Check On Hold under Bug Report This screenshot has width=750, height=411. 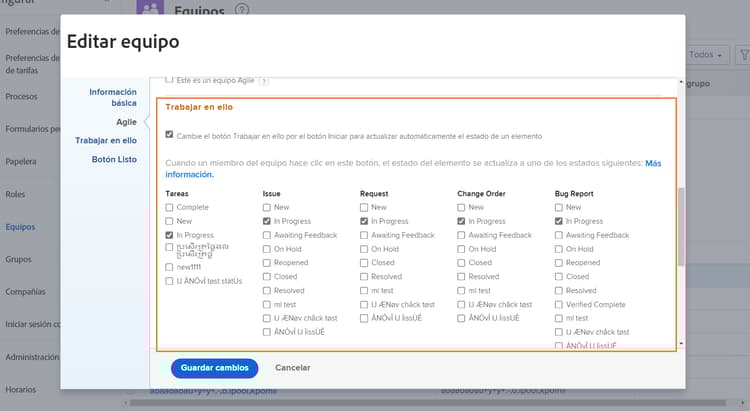tap(559, 249)
